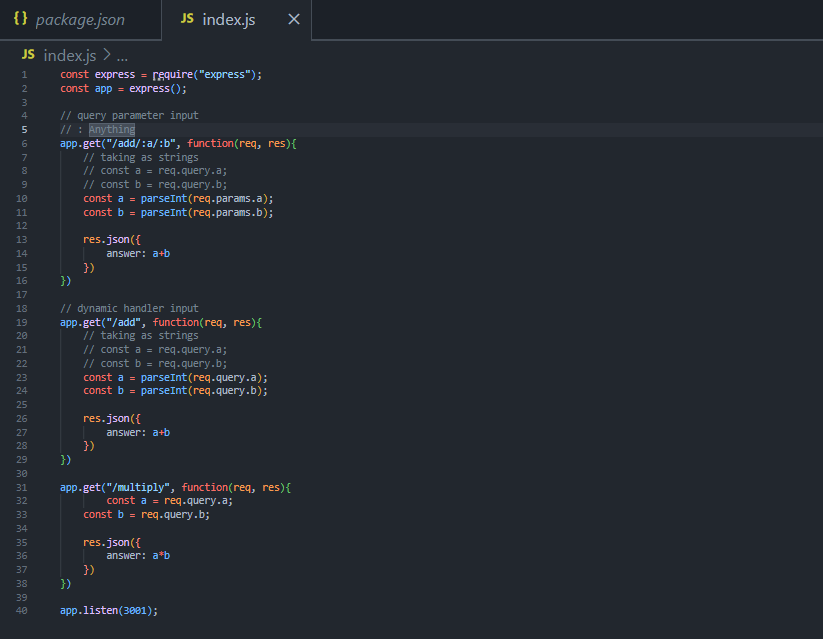Click the closing '})' on line 16
The width and height of the screenshot is (823, 639).
pos(66,281)
